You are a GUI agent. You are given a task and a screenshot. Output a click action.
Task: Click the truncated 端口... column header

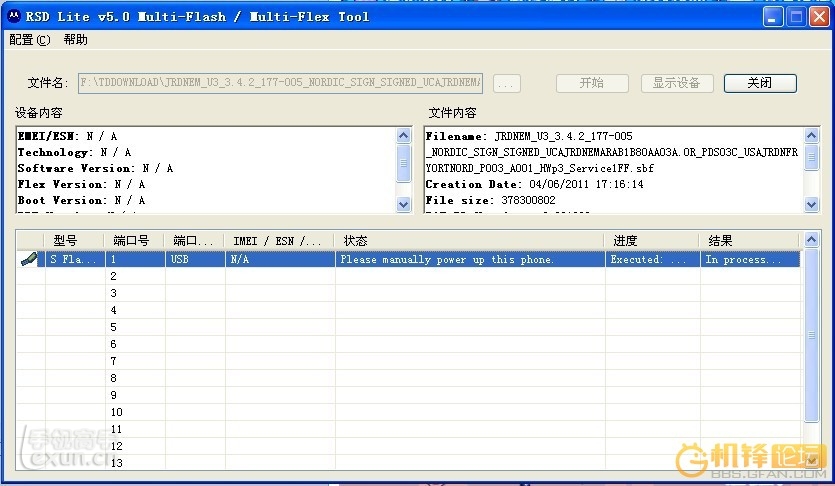coord(194,241)
